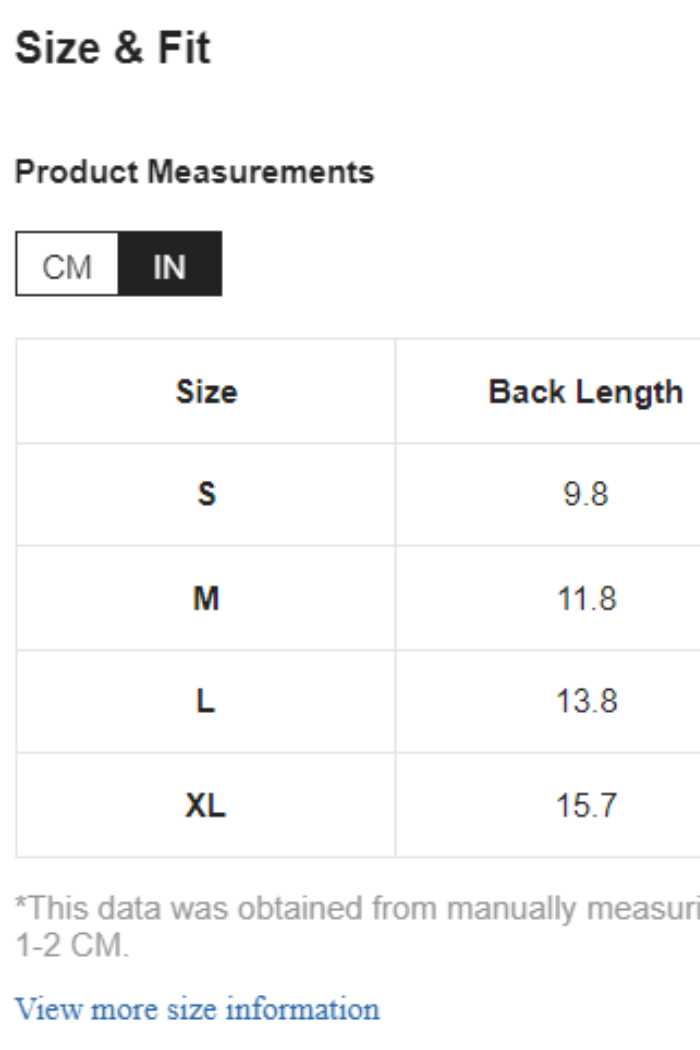Click the word Fit in the title
The image size is (700, 1050).
[x=183, y=48]
